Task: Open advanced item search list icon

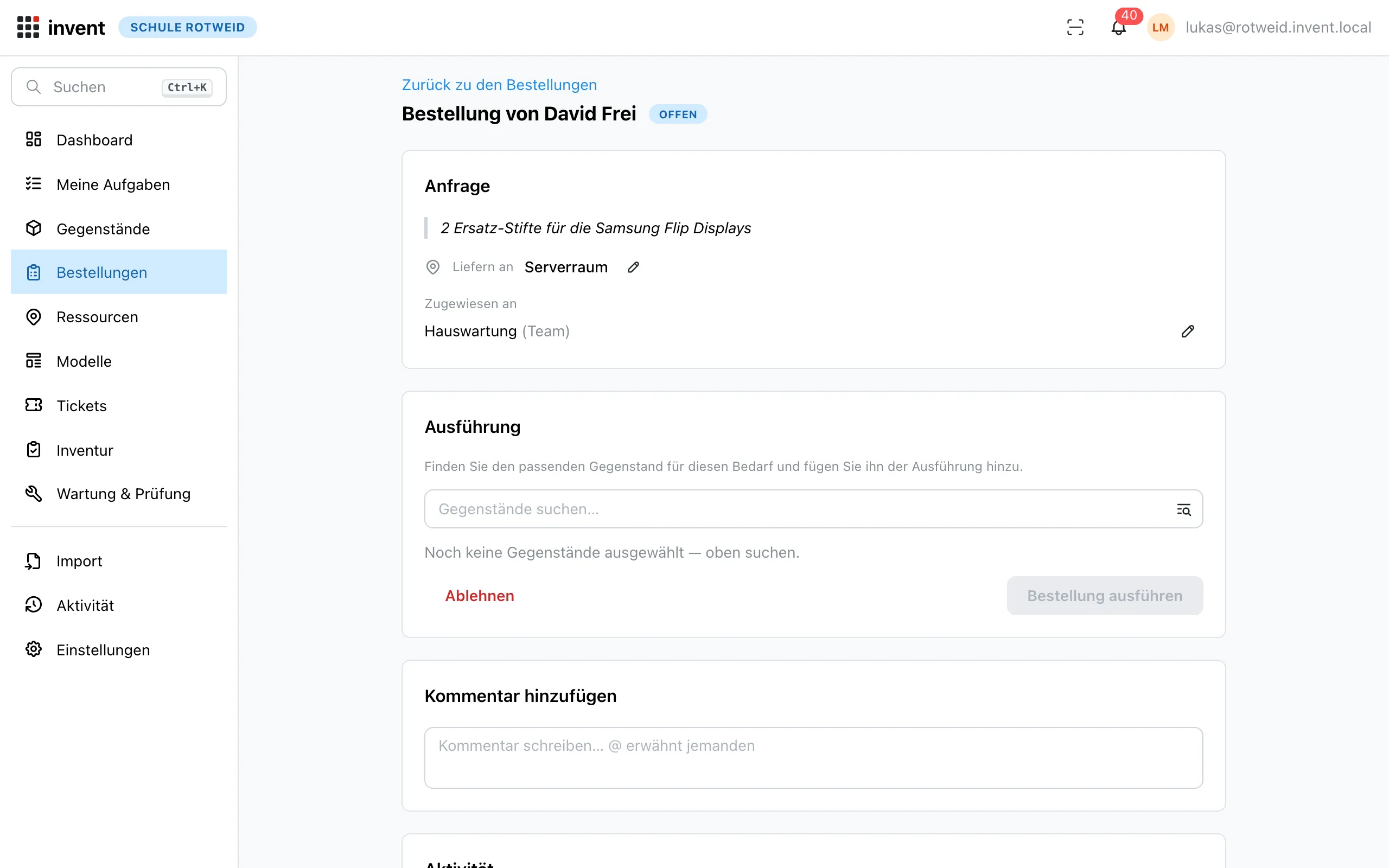Action: [1183, 509]
